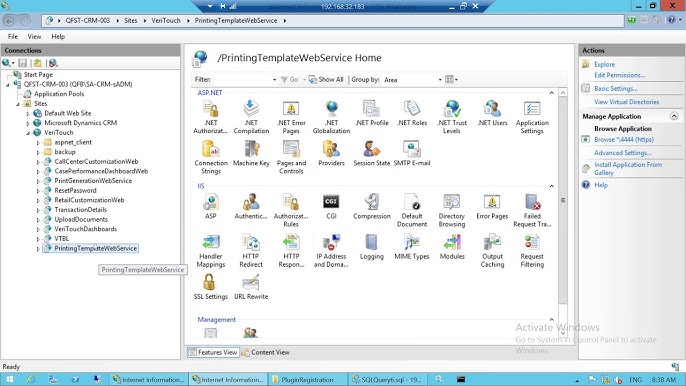
Task: Collapse the ASP.NET group section
Action: click(551, 93)
